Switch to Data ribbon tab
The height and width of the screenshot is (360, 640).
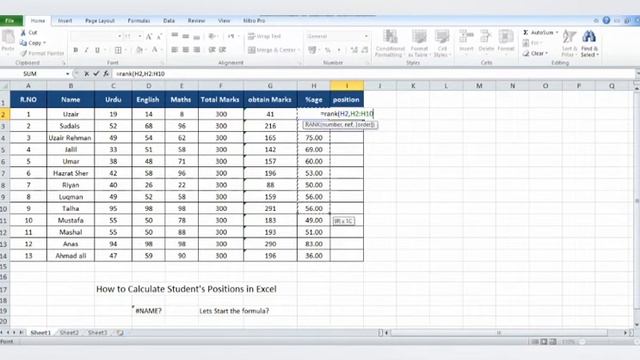click(x=169, y=20)
